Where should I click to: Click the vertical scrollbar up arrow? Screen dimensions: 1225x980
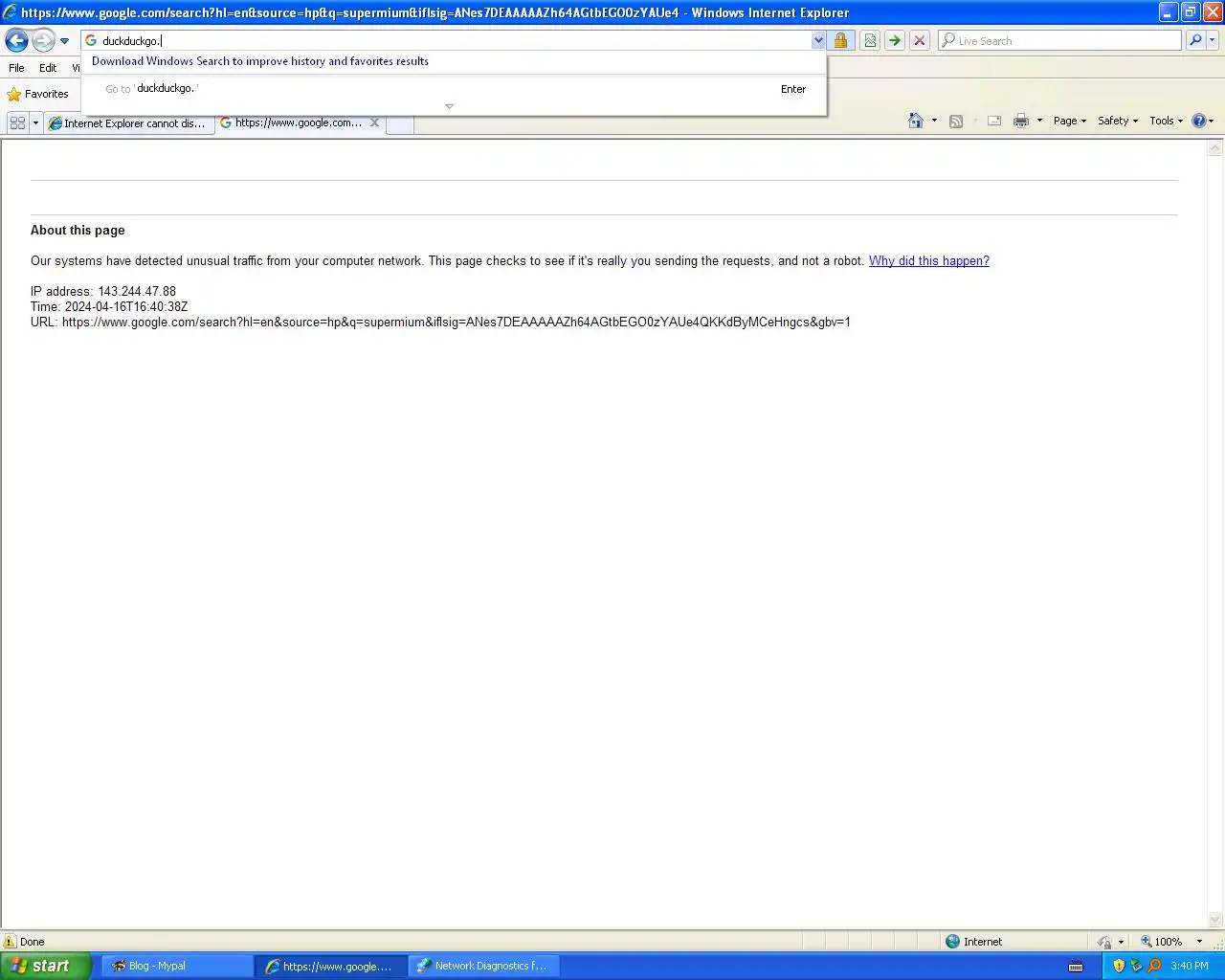pos(1215,148)
